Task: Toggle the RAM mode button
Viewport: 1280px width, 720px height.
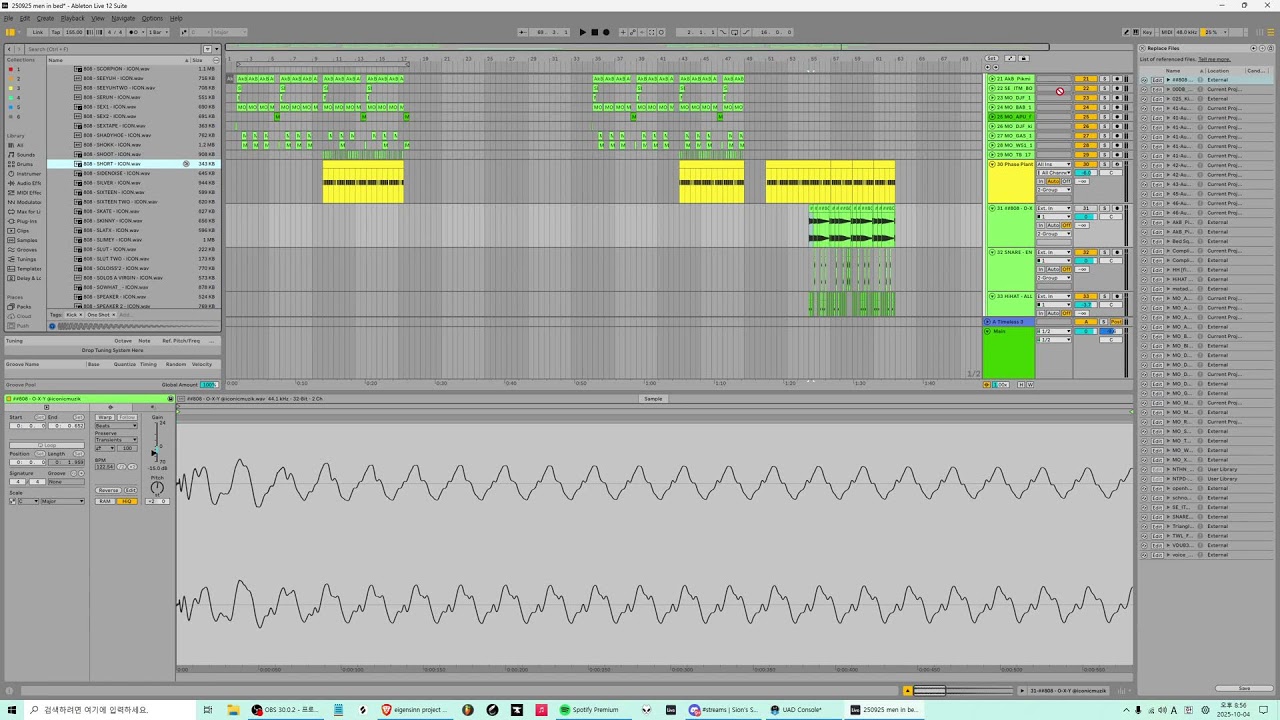Action: tap(105, 501)
